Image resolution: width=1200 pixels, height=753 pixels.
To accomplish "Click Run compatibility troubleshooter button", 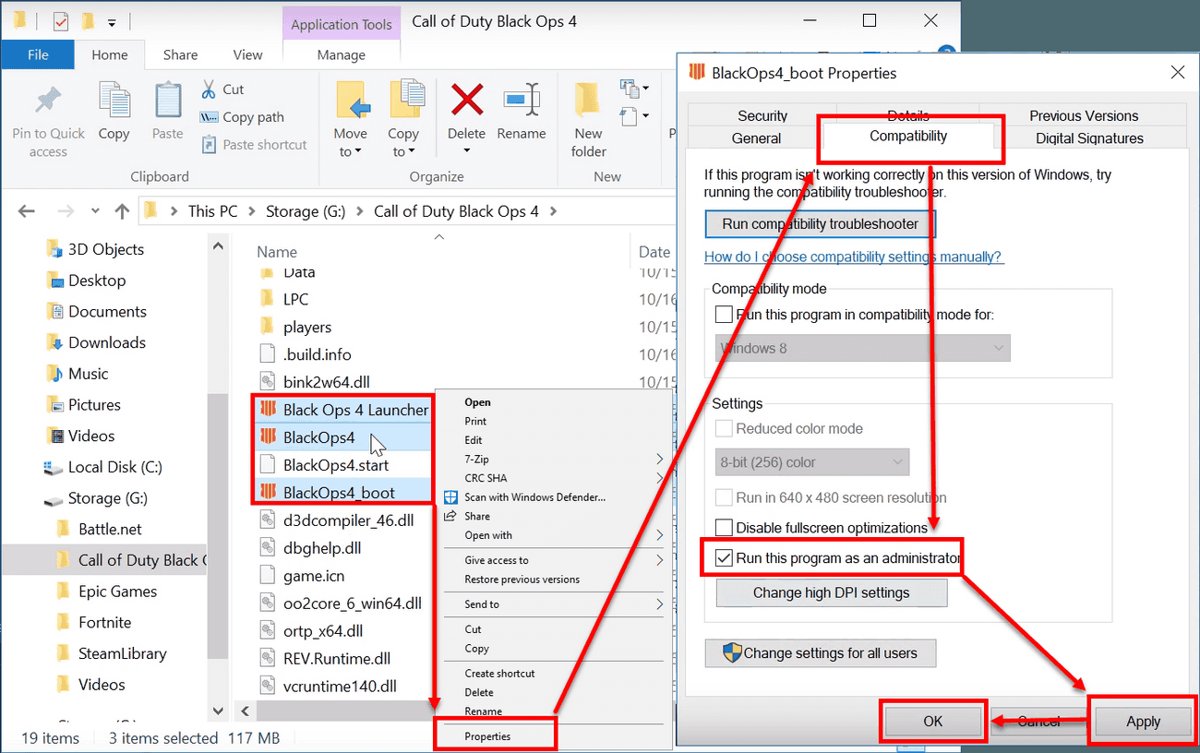I will click(x=820, y=224).
